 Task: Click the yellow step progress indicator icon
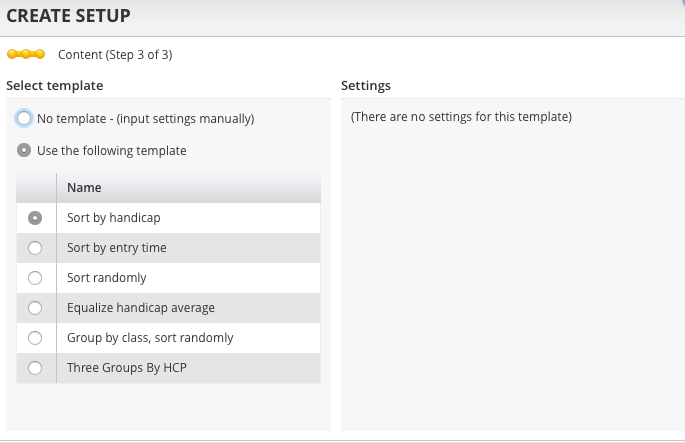click(26, 54)
